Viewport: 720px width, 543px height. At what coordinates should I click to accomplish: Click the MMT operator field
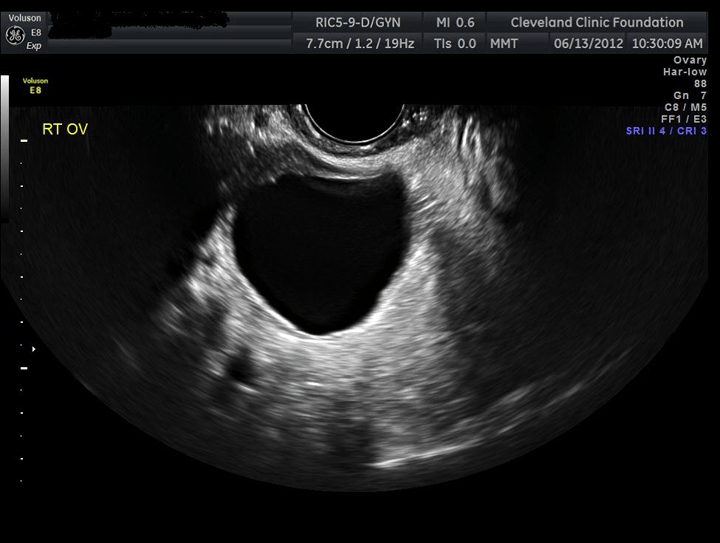(504, 44)
